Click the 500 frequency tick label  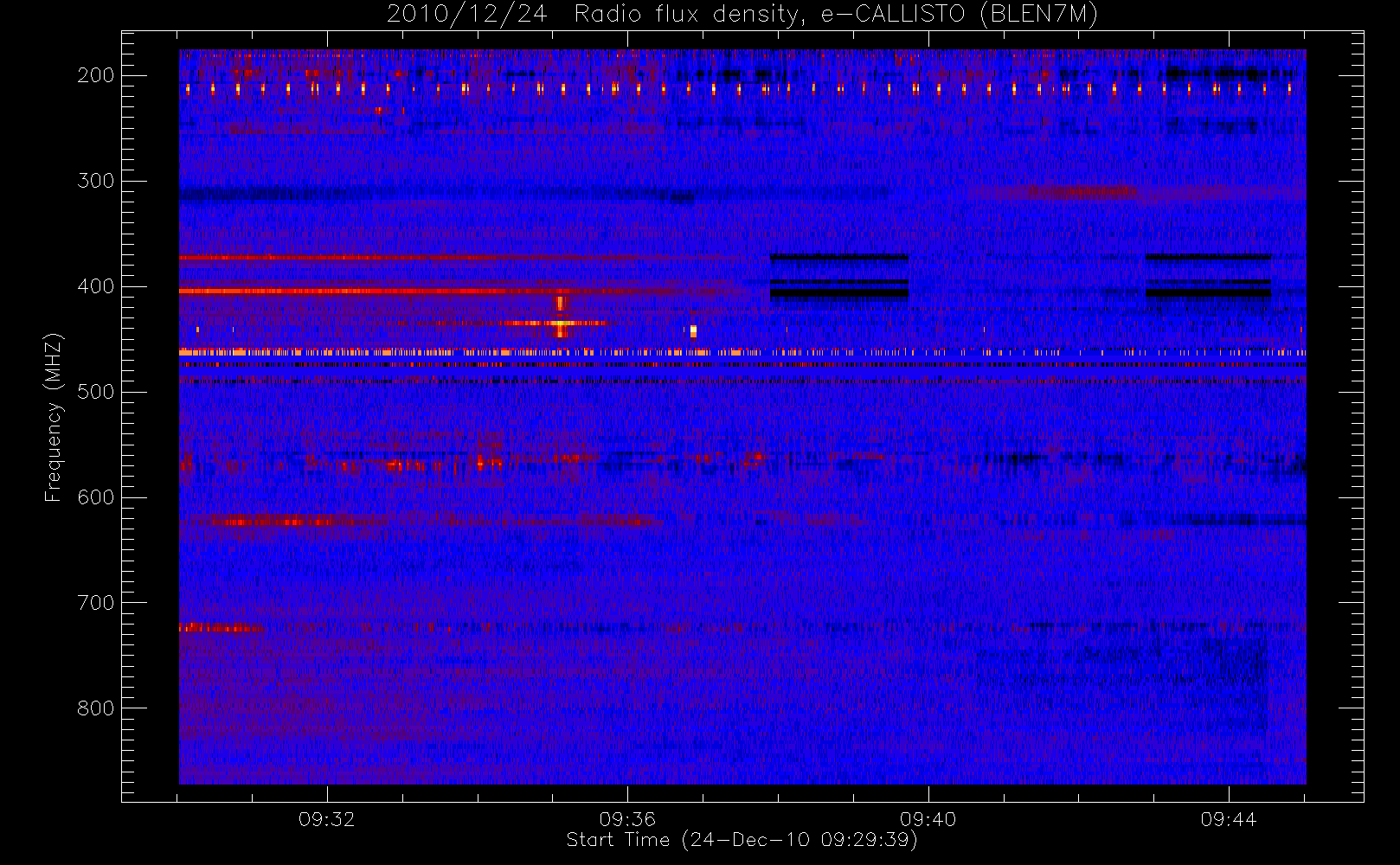[x=95, y=392]
